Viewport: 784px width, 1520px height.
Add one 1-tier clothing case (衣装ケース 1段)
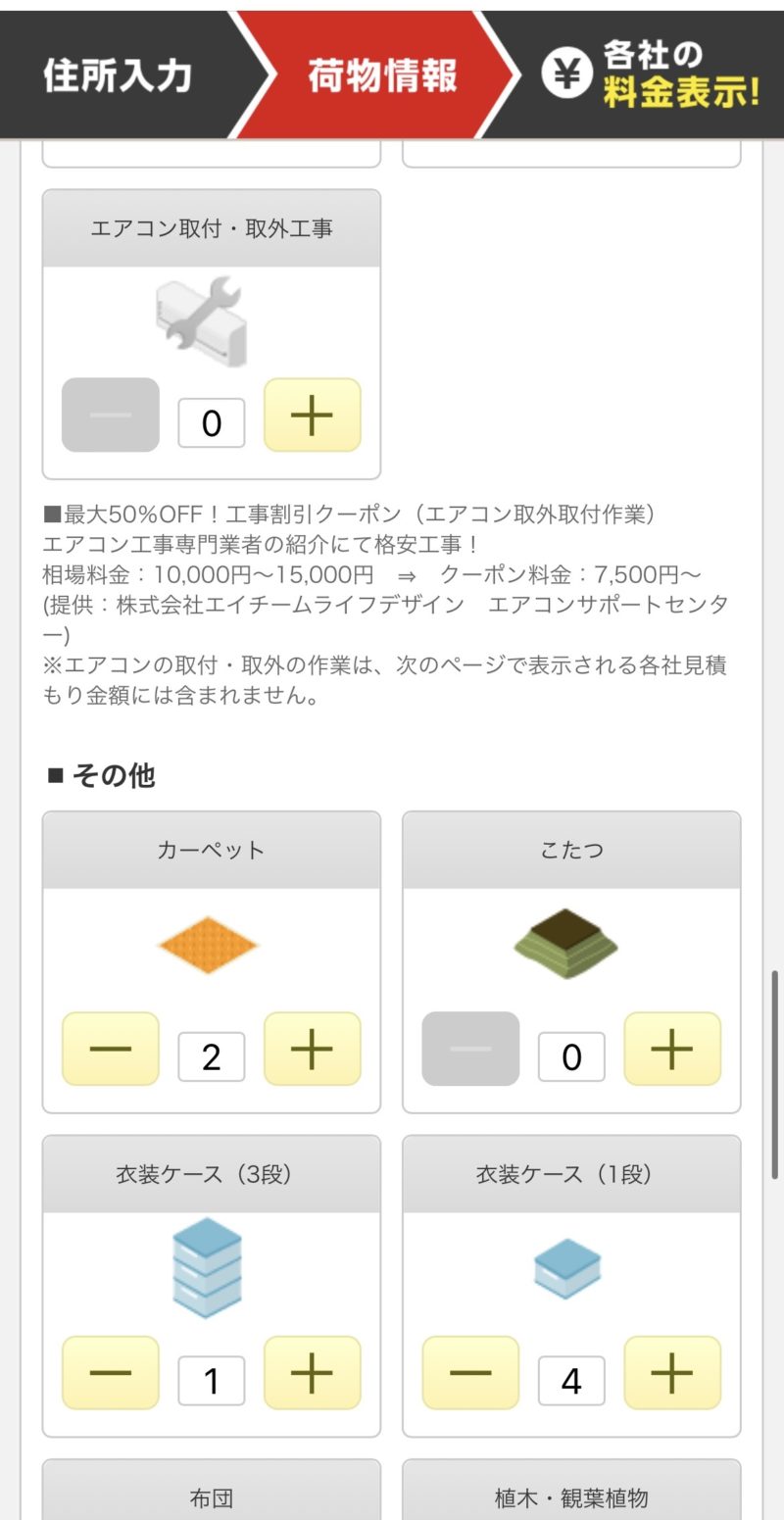click(x=672, y=1373)
